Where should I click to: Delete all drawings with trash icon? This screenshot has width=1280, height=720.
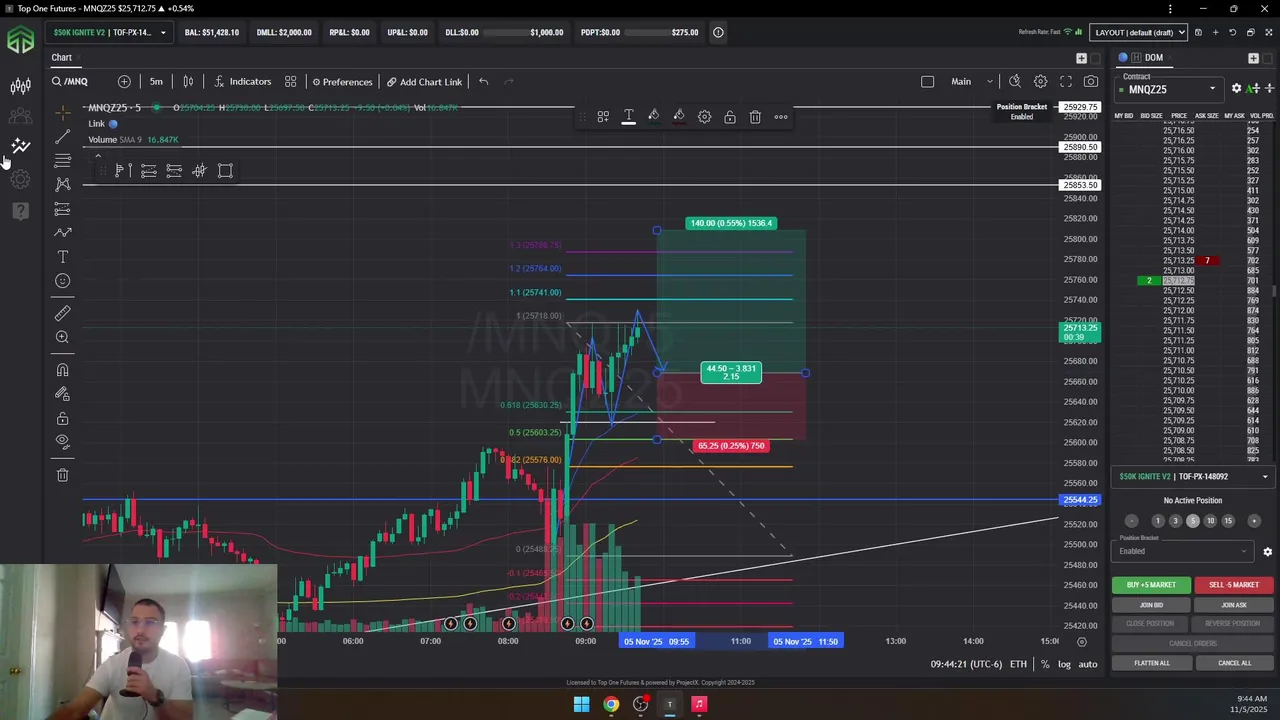point(62,475)
